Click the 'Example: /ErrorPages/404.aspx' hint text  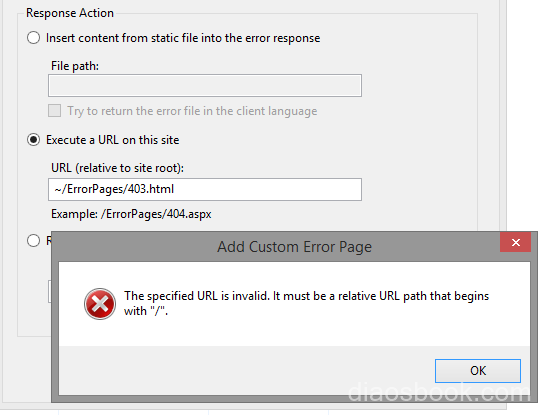(131, 214)
